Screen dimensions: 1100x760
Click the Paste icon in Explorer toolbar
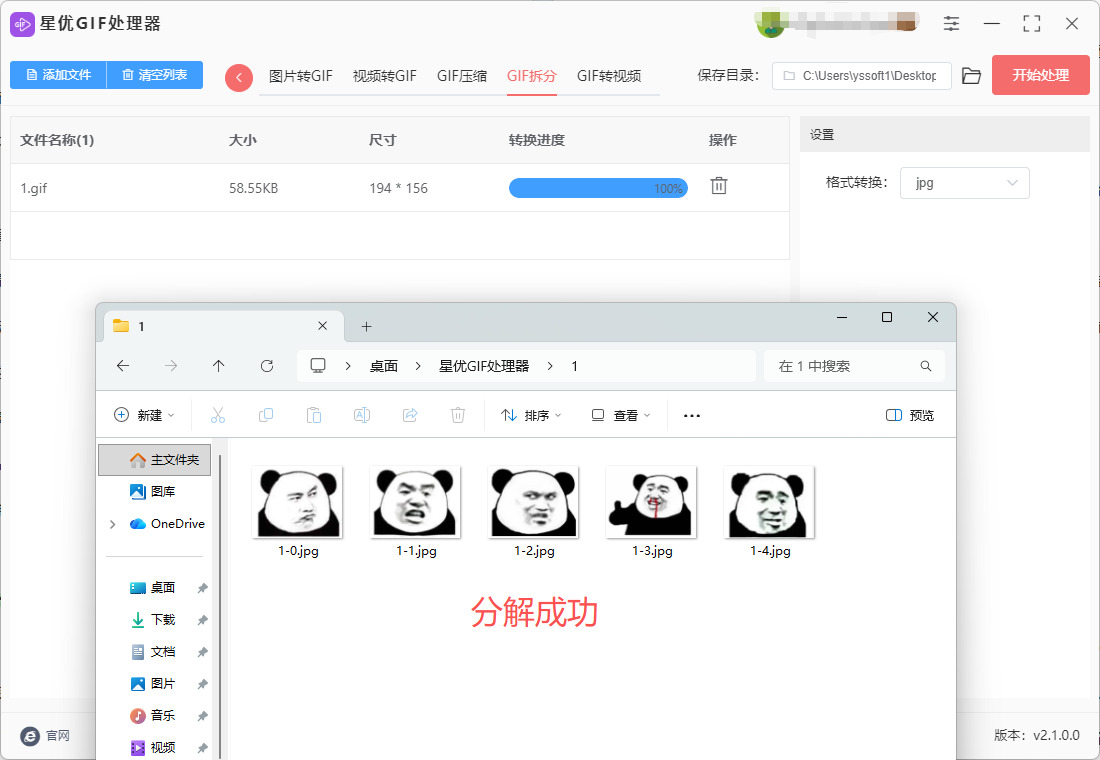click(314, 415)
